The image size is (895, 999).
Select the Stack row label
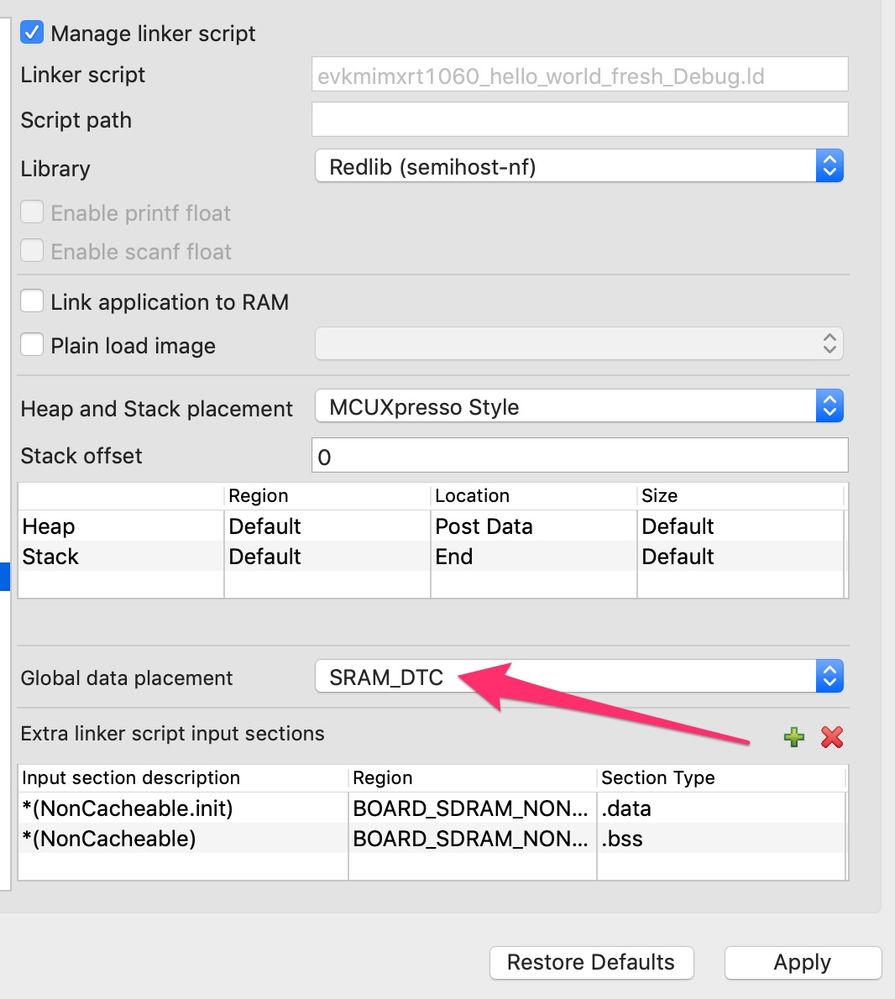click(x=50, y=556)
